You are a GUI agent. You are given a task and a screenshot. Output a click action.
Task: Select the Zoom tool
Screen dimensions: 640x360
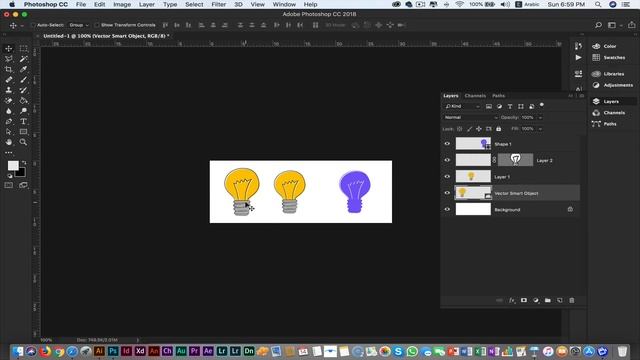[23, 142]
